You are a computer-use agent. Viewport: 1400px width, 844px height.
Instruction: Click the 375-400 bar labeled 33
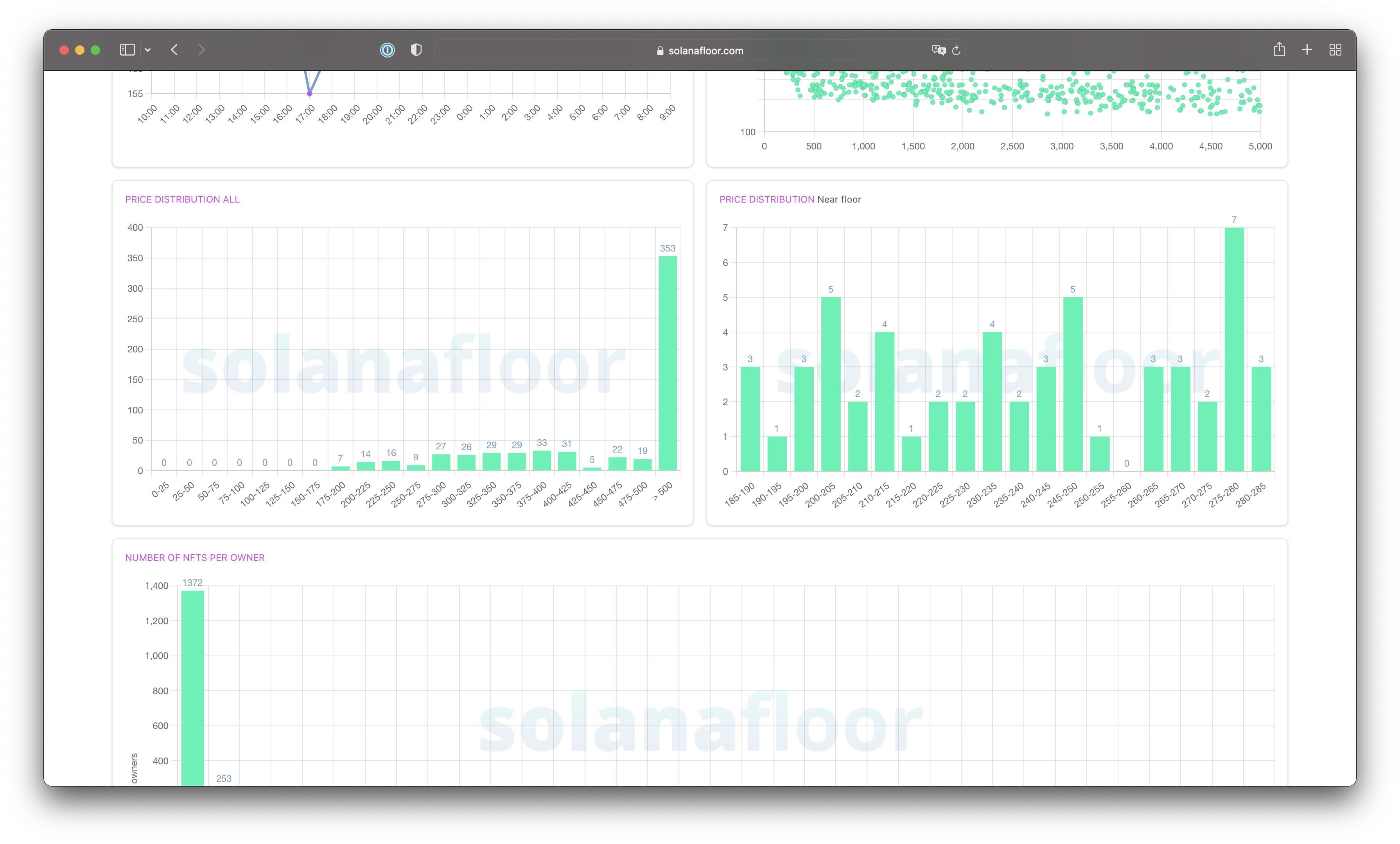[x=542, y=460]
